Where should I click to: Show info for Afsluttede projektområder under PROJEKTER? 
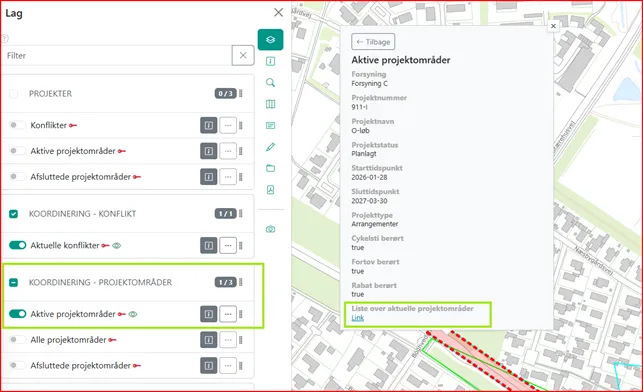(209, 177)
